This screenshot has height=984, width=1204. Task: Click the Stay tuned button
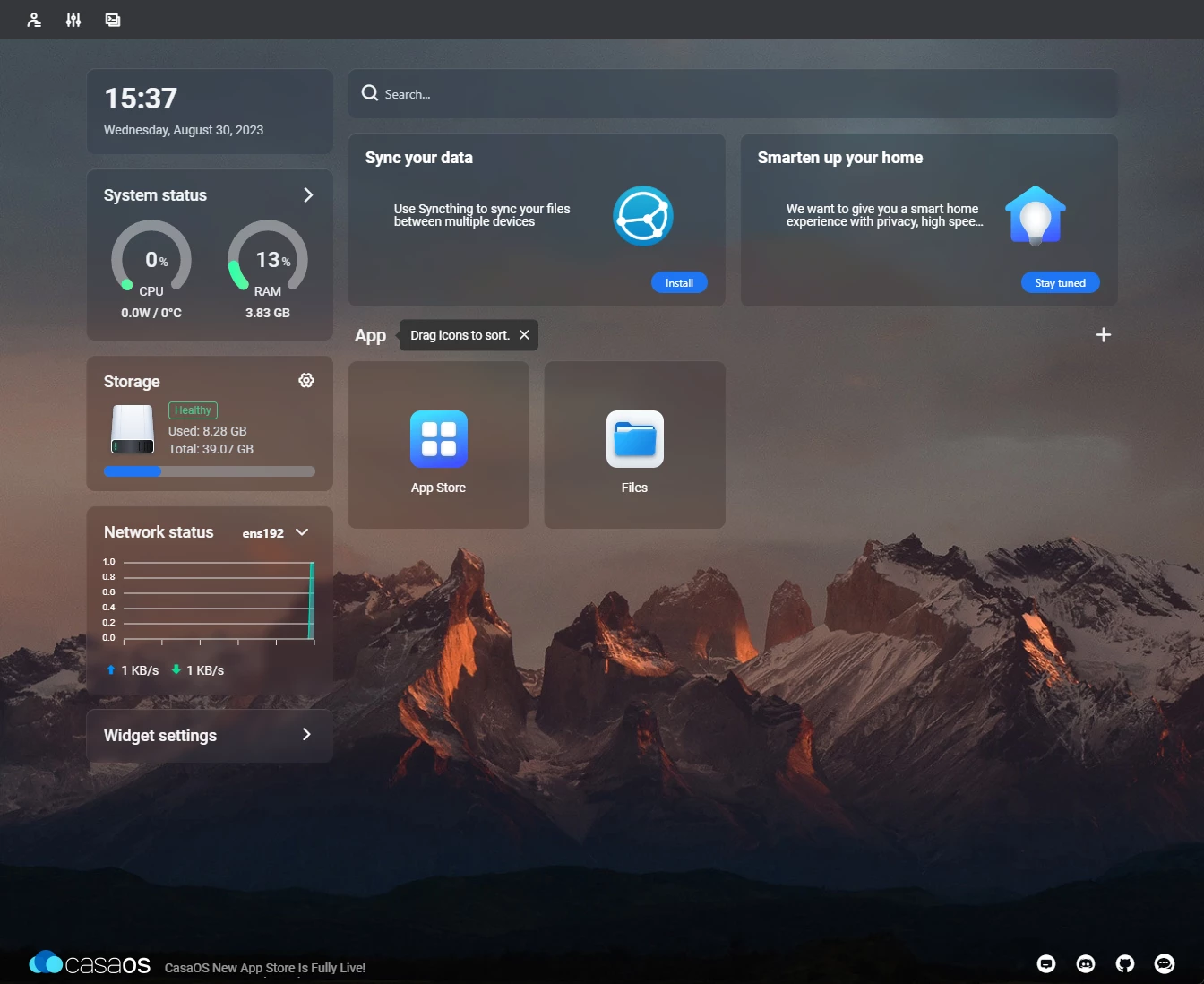point(1060,283)
